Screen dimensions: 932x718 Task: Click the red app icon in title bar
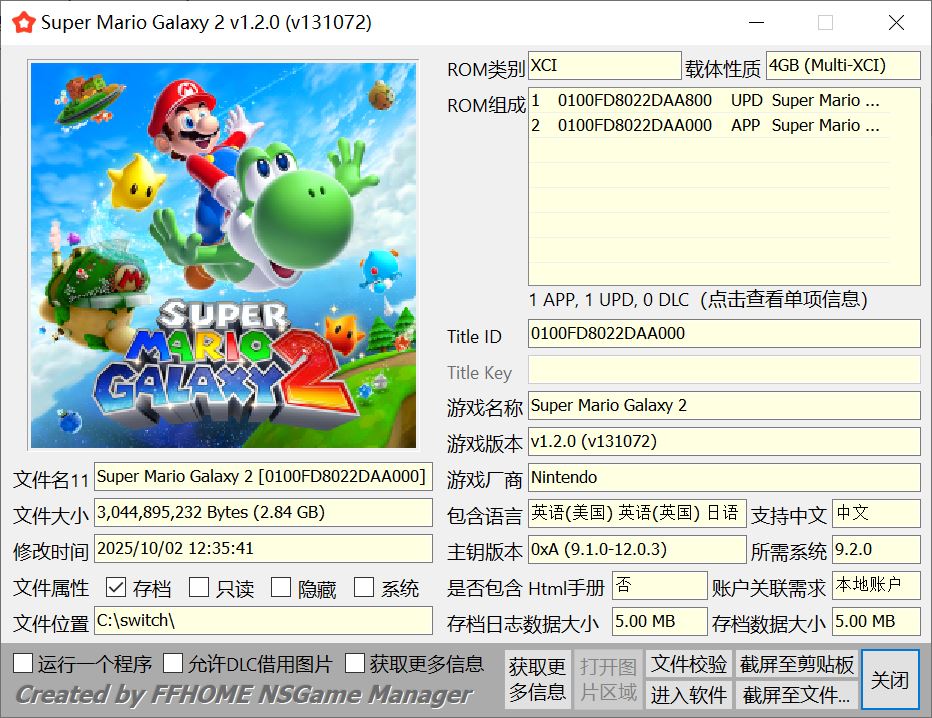(24, 23)
